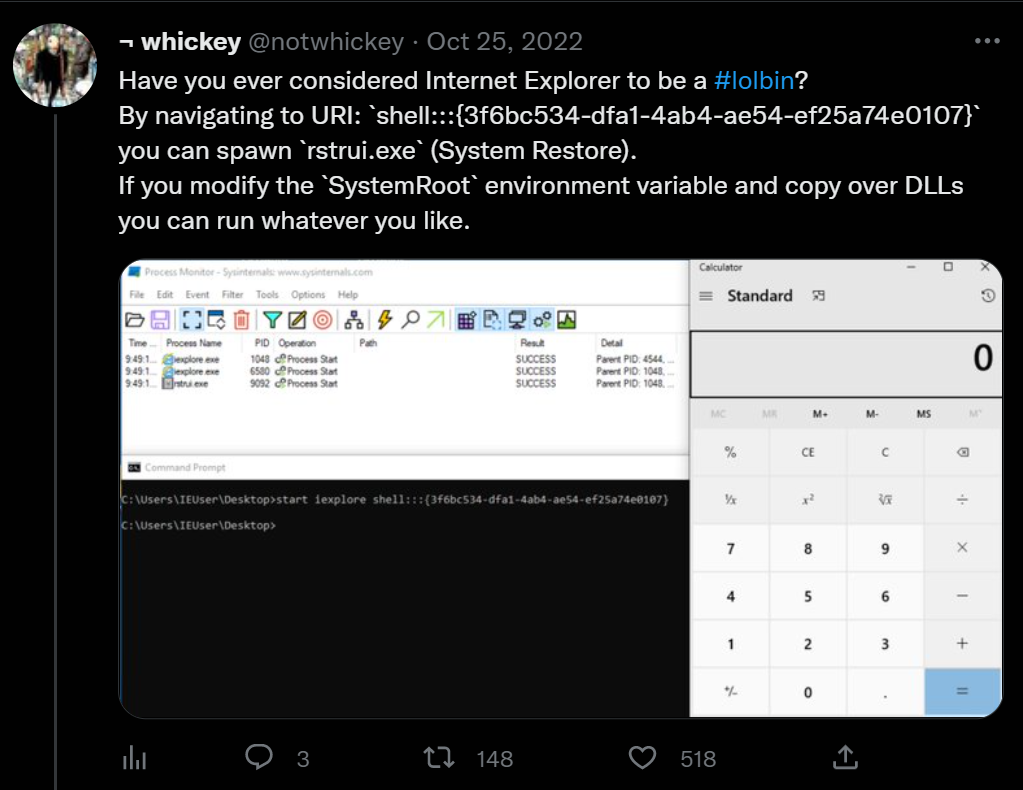
Task: Click the @notwhickey handle
Action: point(328,42)
